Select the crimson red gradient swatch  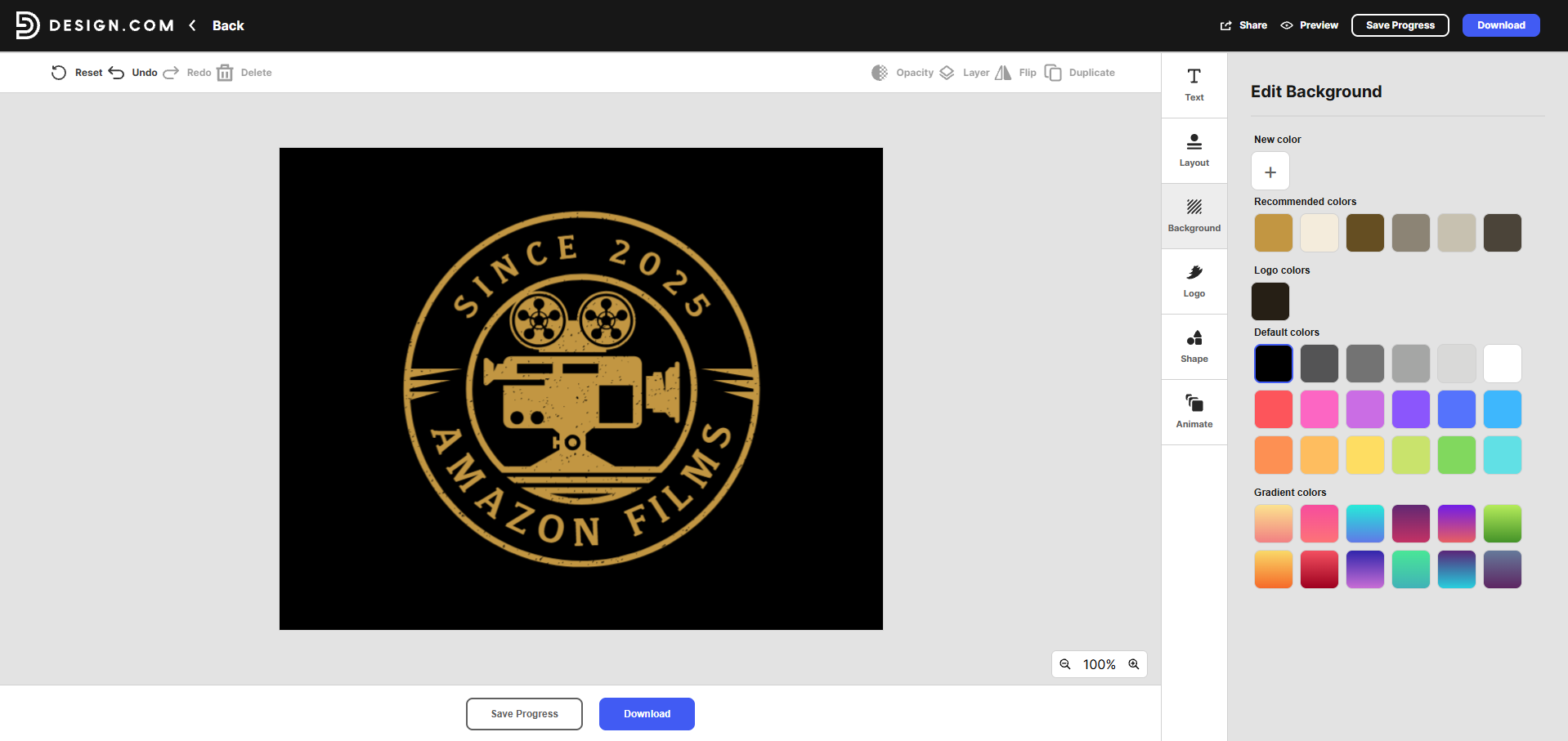pos(1319,569)
